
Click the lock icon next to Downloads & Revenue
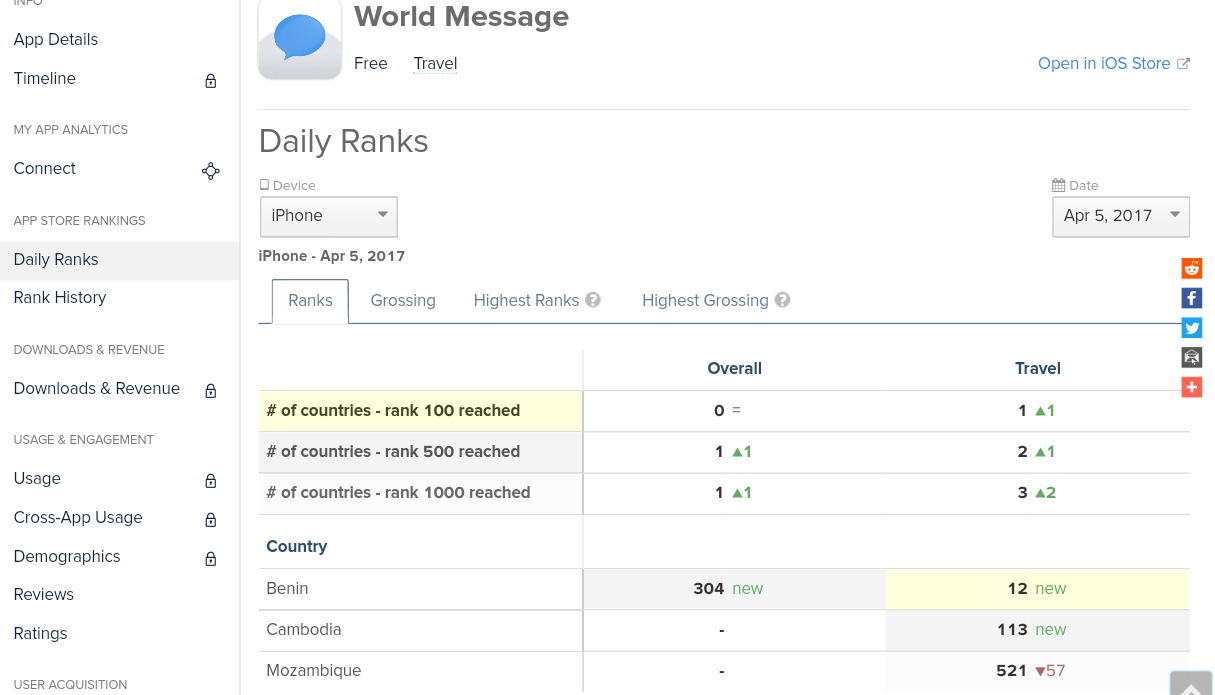click(x=210, y=391)
